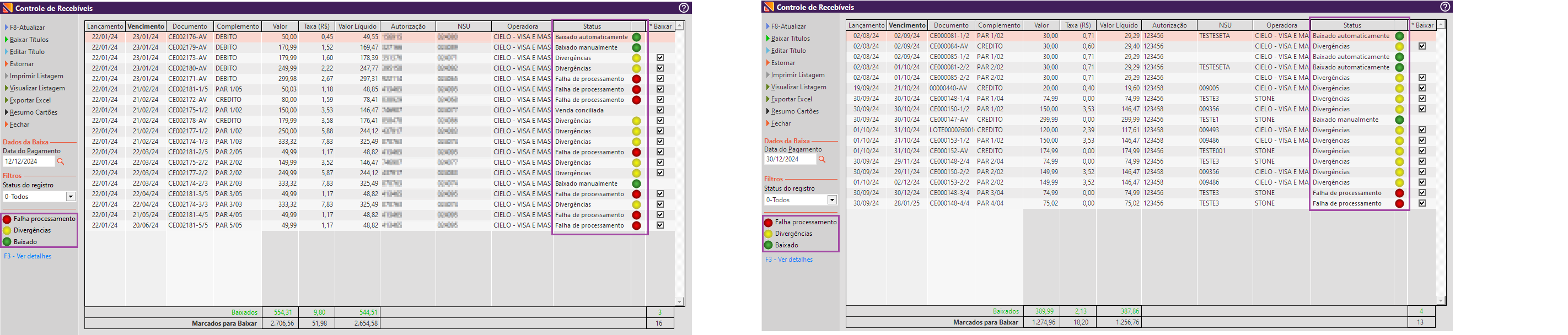Image resolution: width=1568 pixels, height=335 pixels.
Task: Click Editar Título in the 12/12/2024 window
Action: coord(27,52)
